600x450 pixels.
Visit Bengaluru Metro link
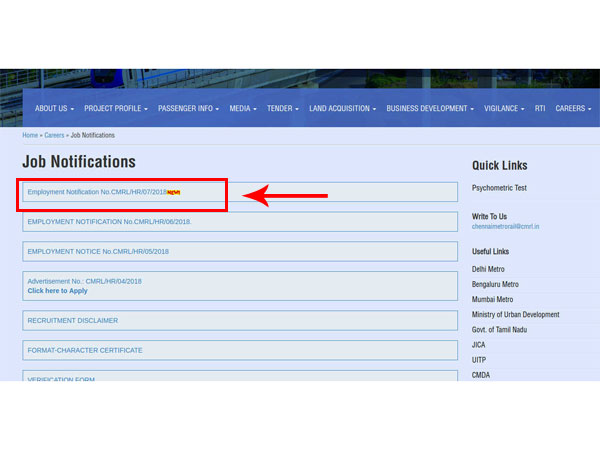(495, 284)
